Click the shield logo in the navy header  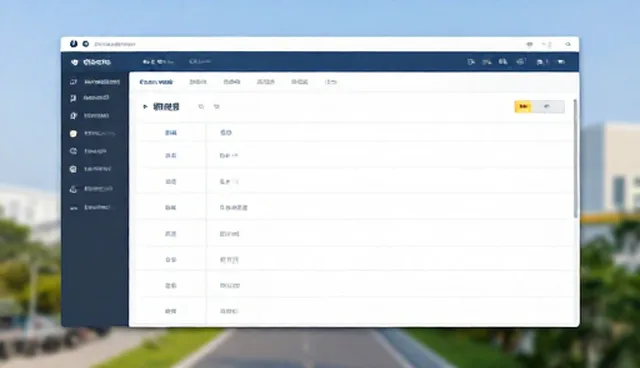pos(74,62)
